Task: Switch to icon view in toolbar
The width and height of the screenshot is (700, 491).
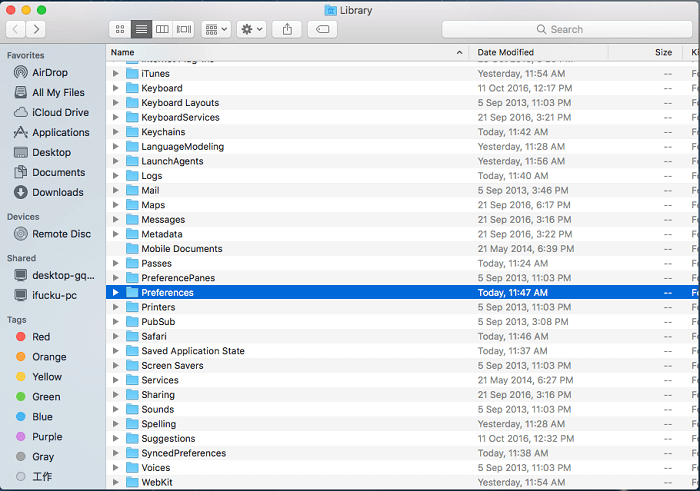Action: click(120, 30)
